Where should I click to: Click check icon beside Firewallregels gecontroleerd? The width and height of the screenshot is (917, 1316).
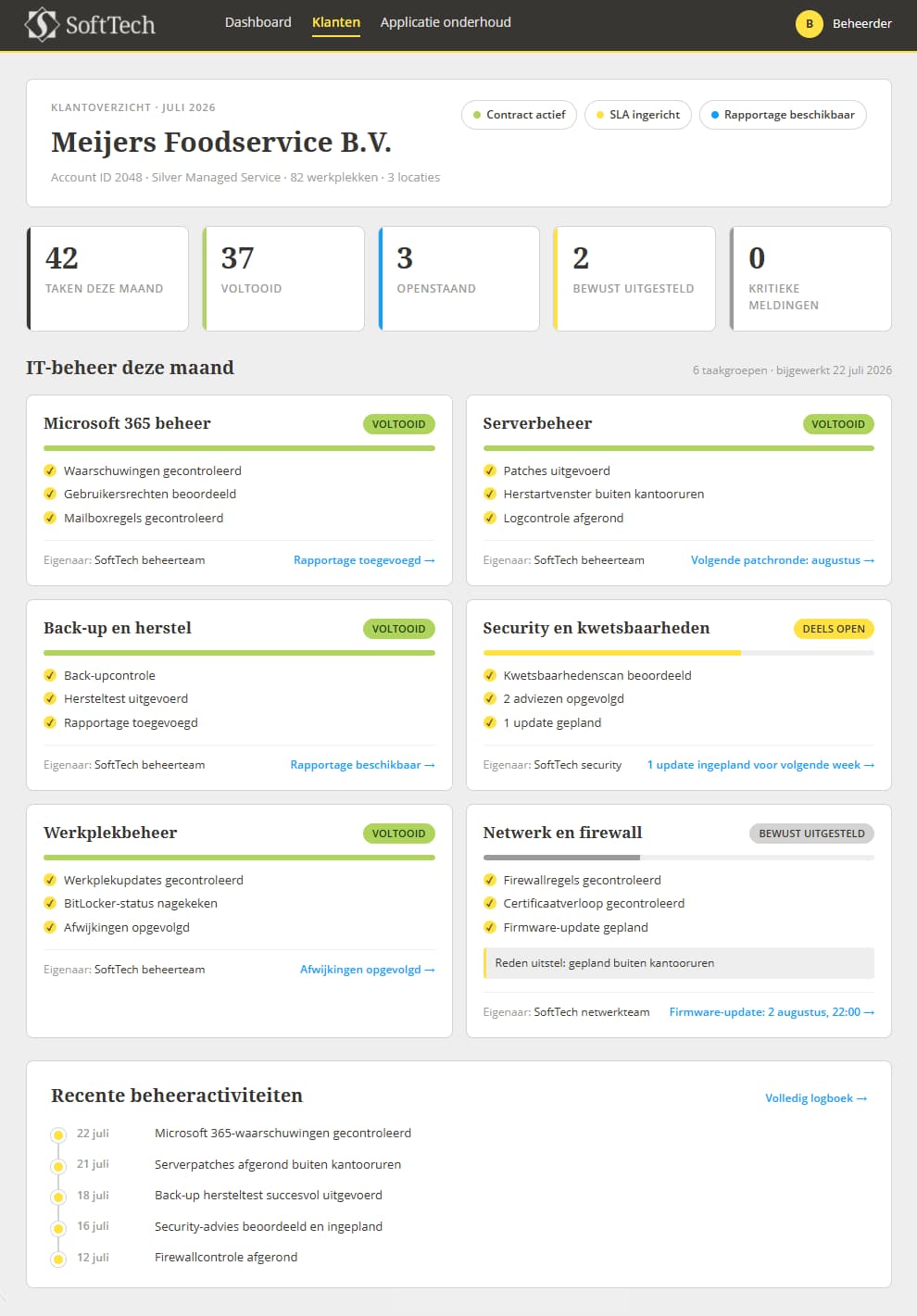point(490,880)
